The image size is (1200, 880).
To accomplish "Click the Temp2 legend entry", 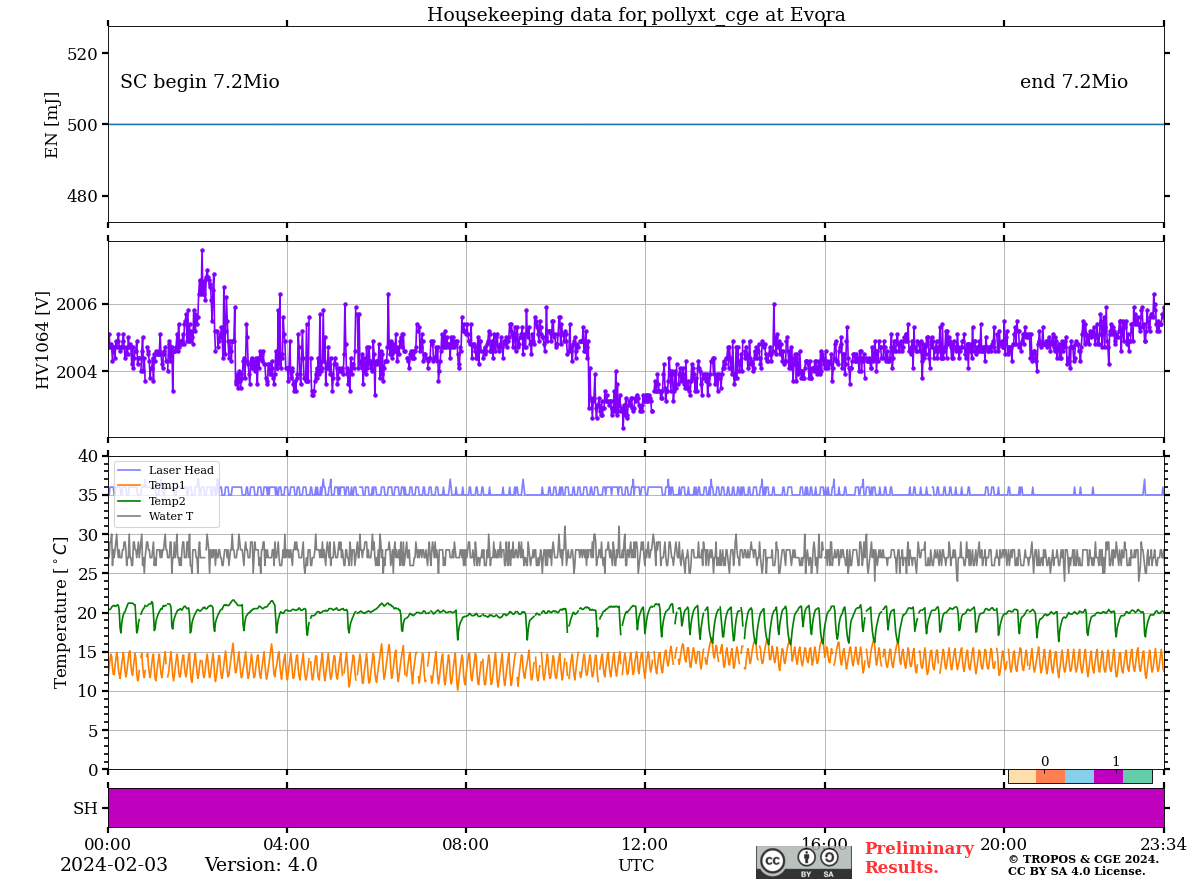I will click(x=152, y=501).
